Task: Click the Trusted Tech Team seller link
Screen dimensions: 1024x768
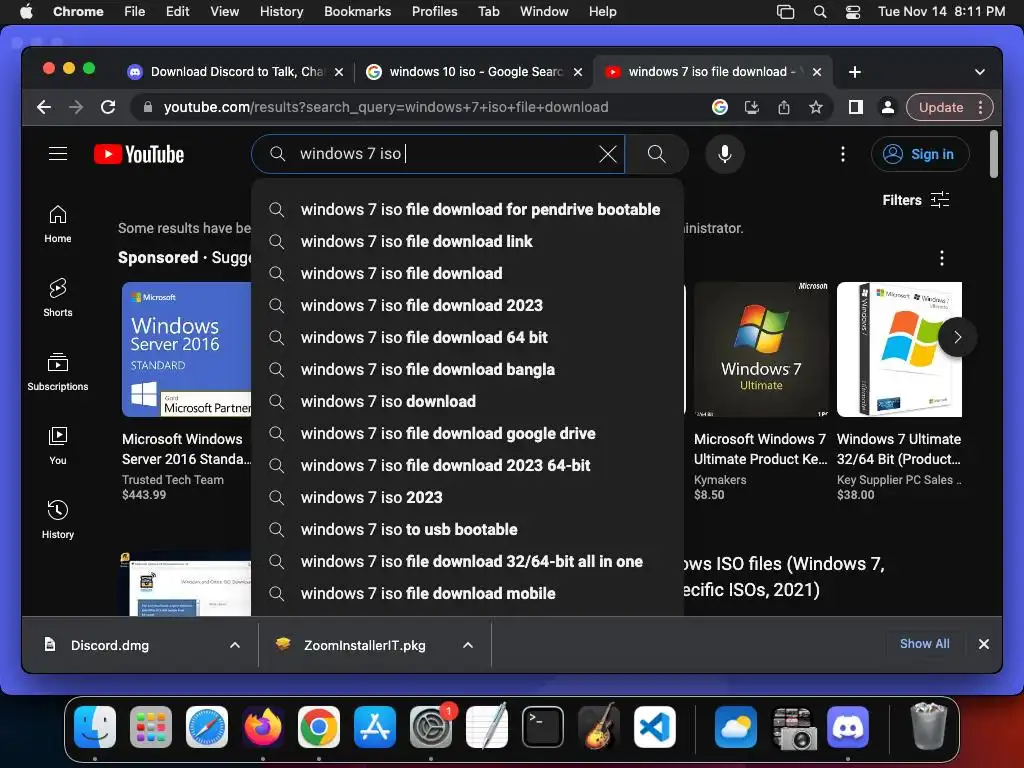Action: point(172,479)
